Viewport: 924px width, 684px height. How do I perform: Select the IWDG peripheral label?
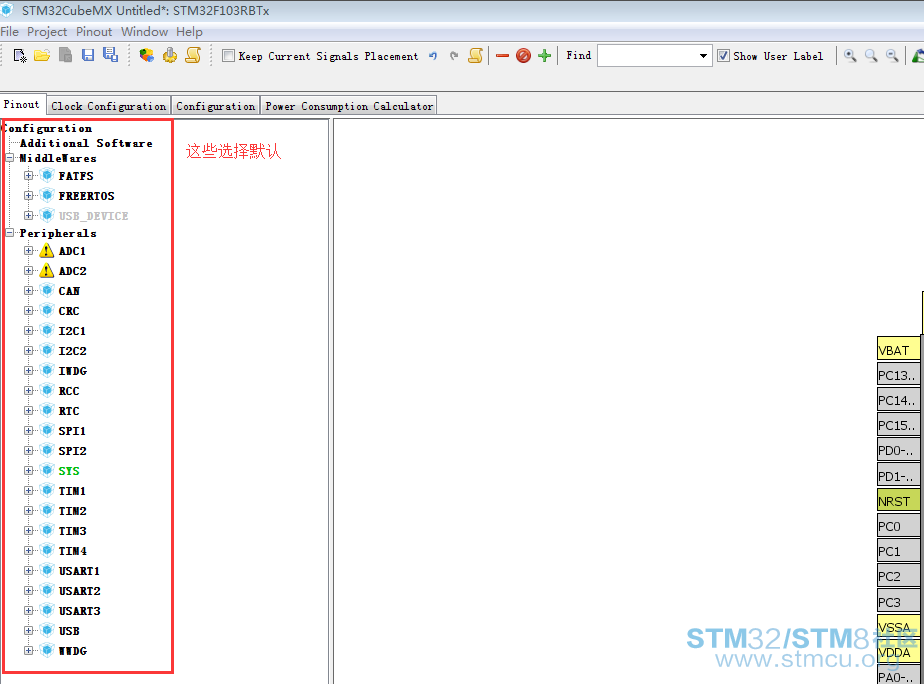coord(72,371)
